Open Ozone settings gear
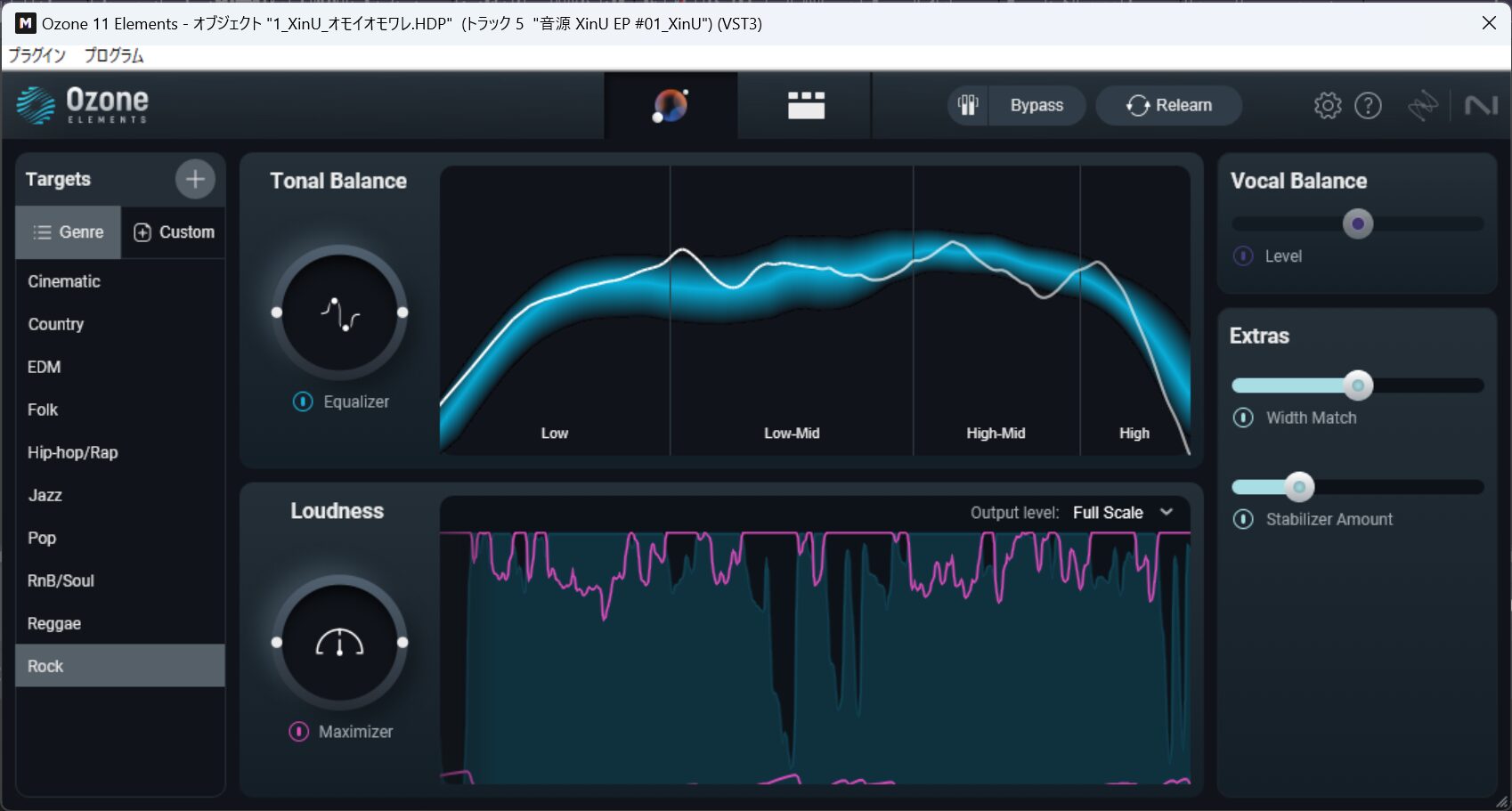Image resolution: width=1512 pixels, height=811 pixels. [x=1327, y=106]
